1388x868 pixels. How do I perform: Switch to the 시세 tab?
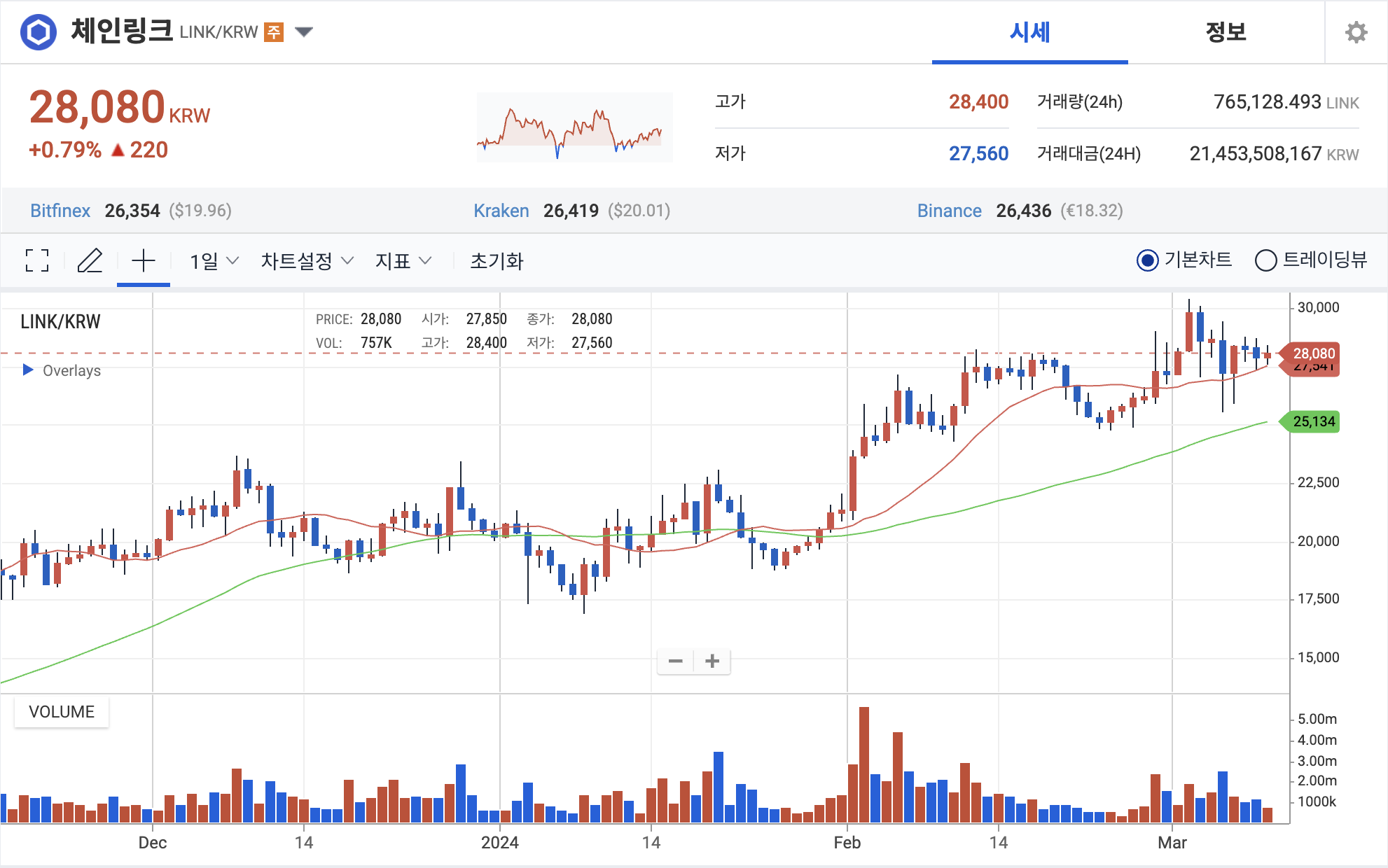click(1029, 32)
